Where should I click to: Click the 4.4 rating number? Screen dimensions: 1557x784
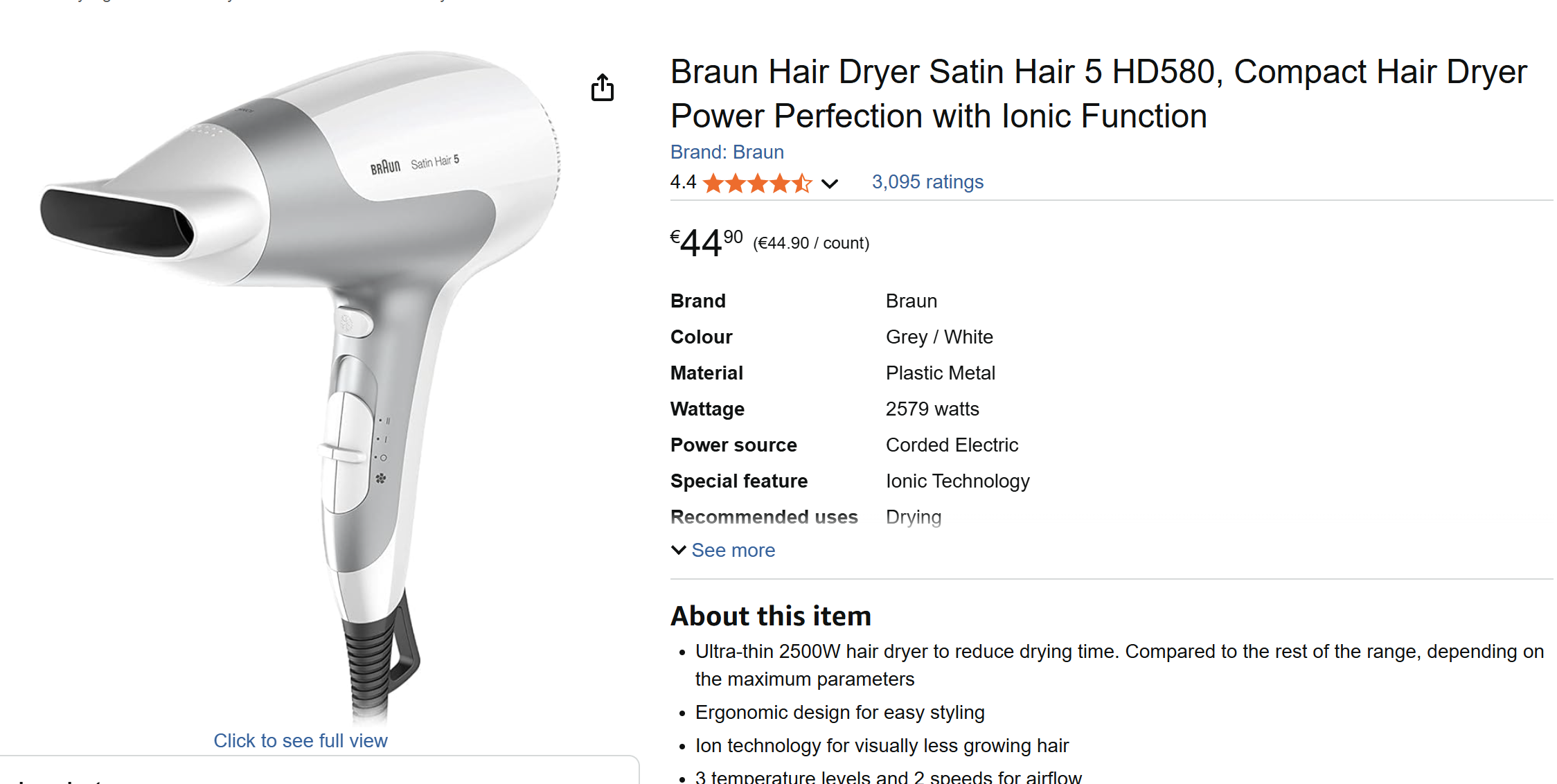[683, 182]
